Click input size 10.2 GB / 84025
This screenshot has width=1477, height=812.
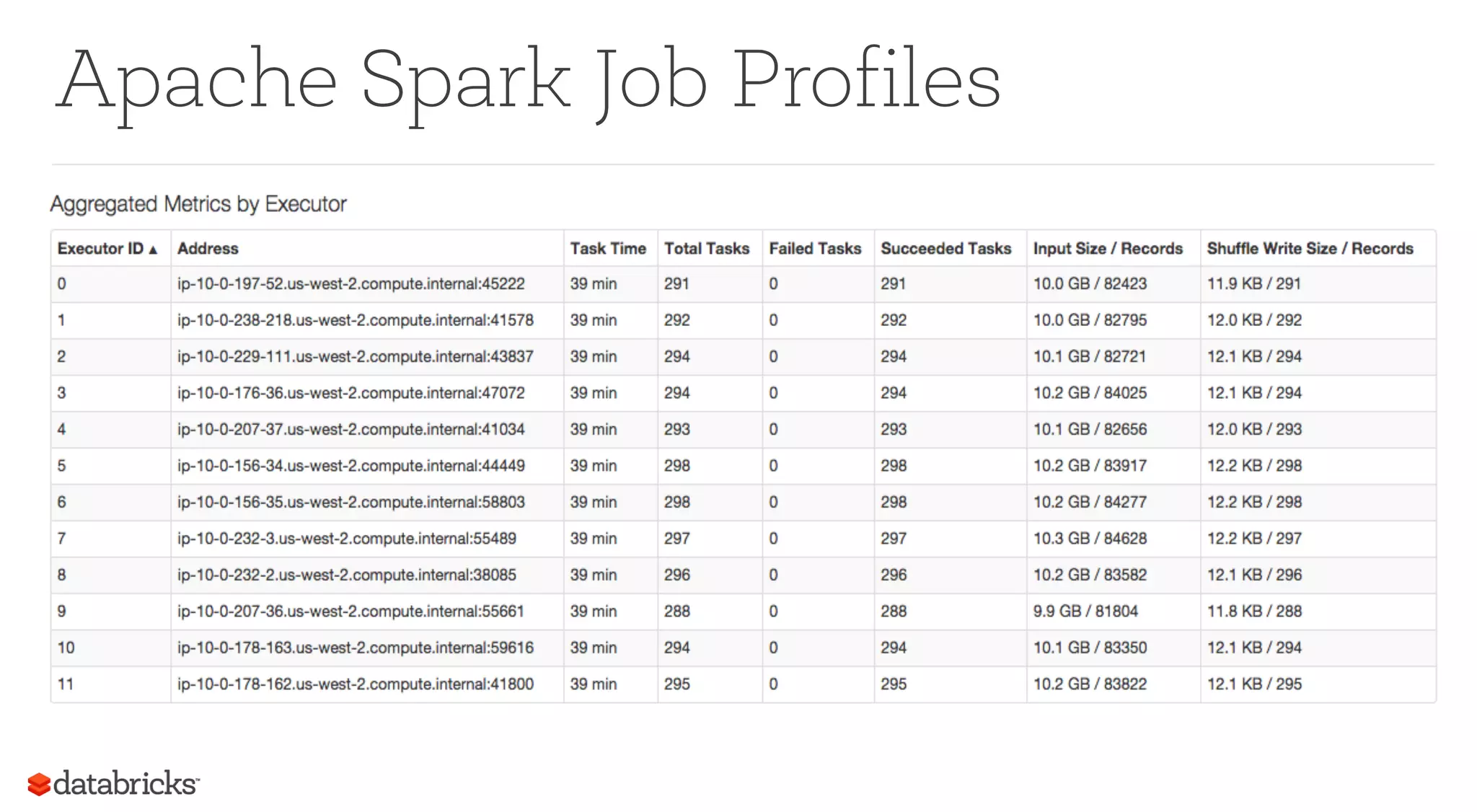click(x=1090, y=393)
